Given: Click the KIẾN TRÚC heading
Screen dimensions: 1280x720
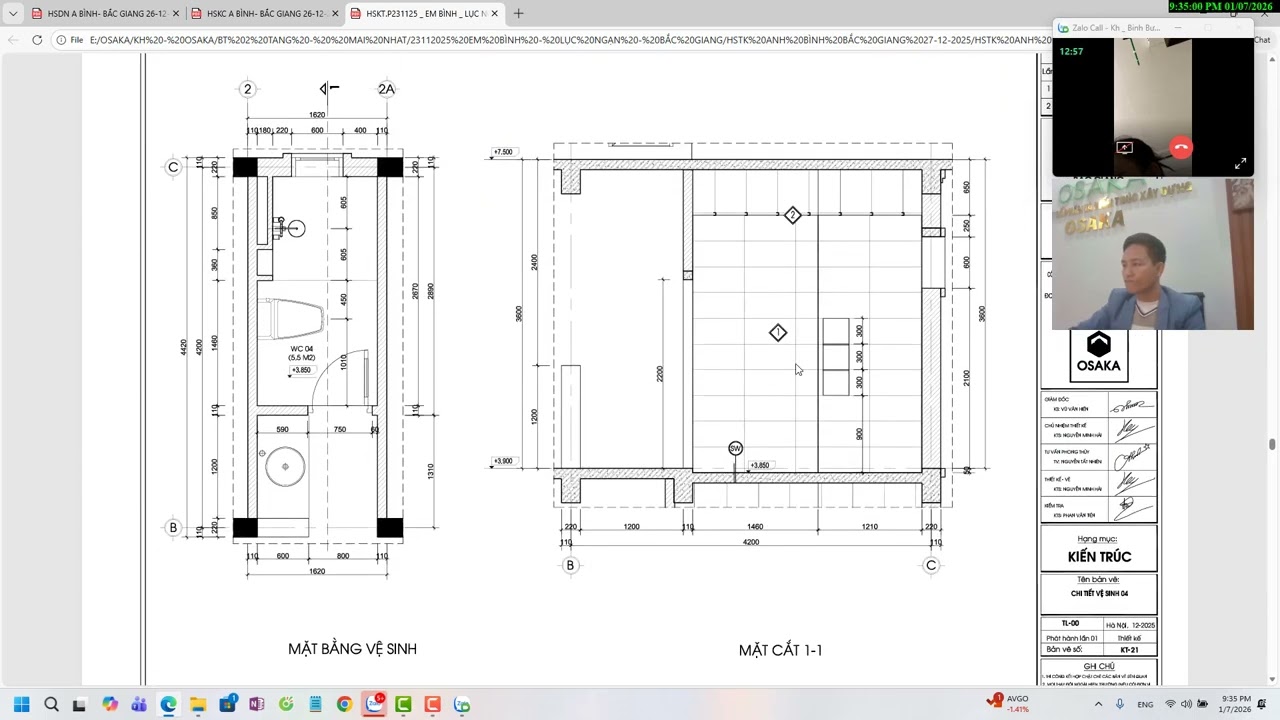Looking at the screenshot, I should tap(1099, 557).
